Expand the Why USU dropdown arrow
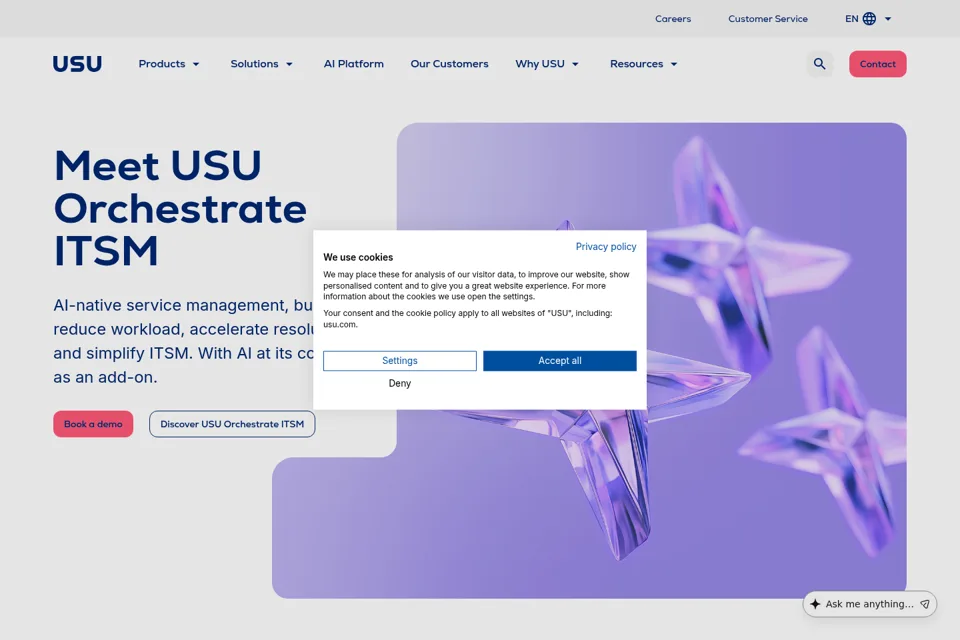Viewport: 960px width, 640px height. point(575,64)
